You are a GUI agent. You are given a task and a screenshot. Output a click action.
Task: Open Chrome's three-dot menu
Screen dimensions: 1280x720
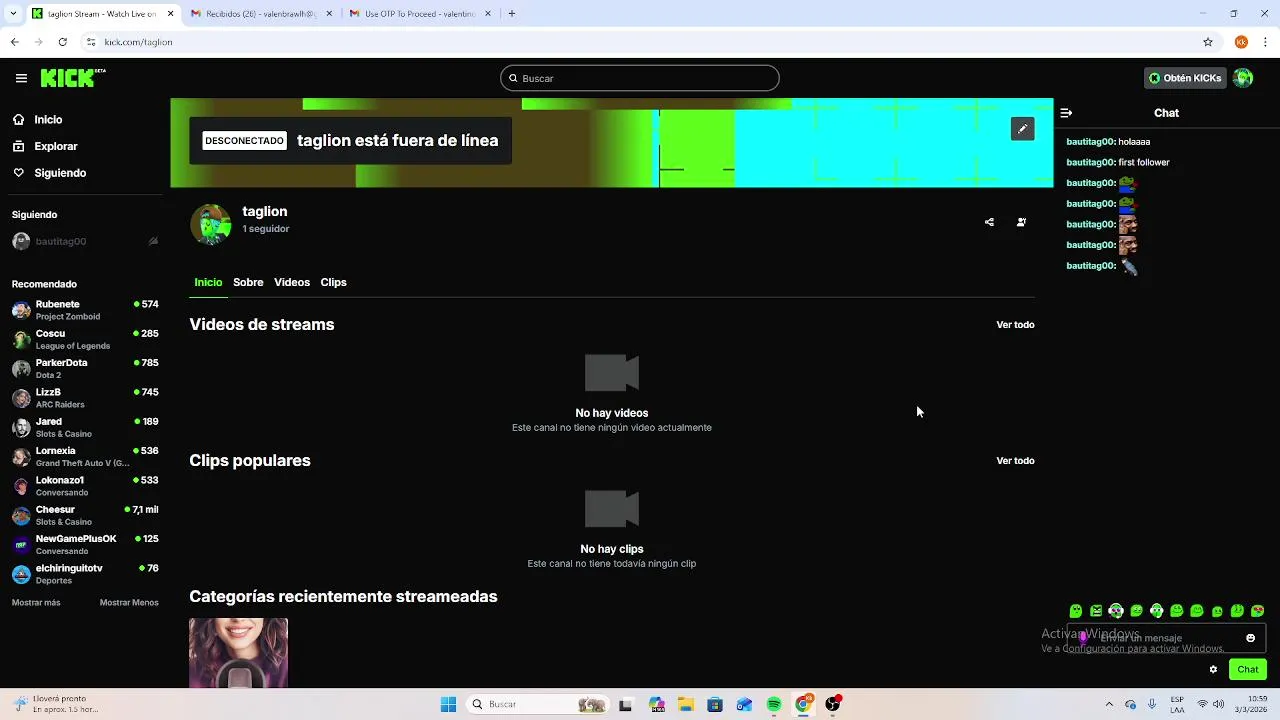[x=1266, y=42]
